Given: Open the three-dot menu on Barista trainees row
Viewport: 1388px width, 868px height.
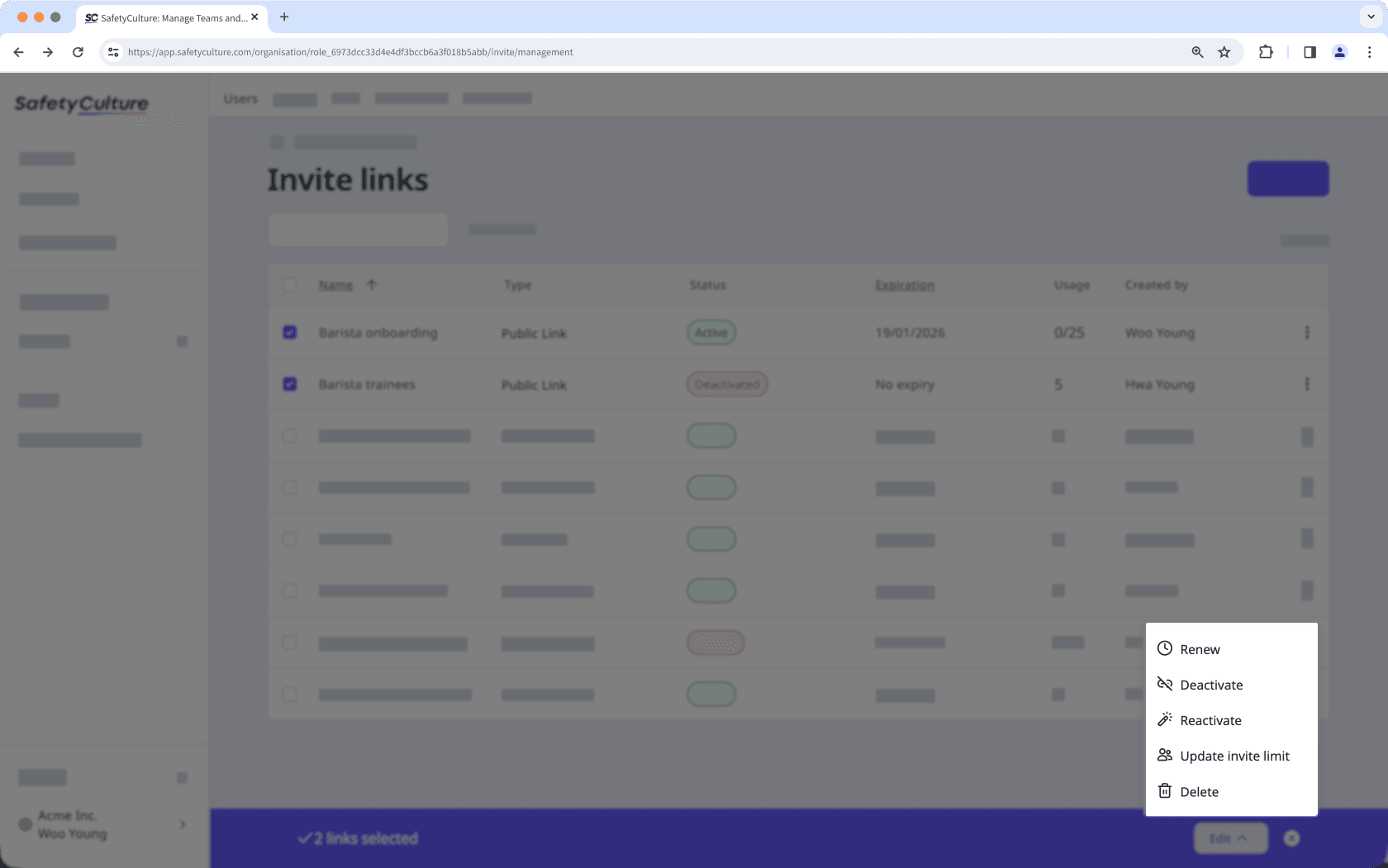Looking at the screenshot, I should [x=1307, y=383].
